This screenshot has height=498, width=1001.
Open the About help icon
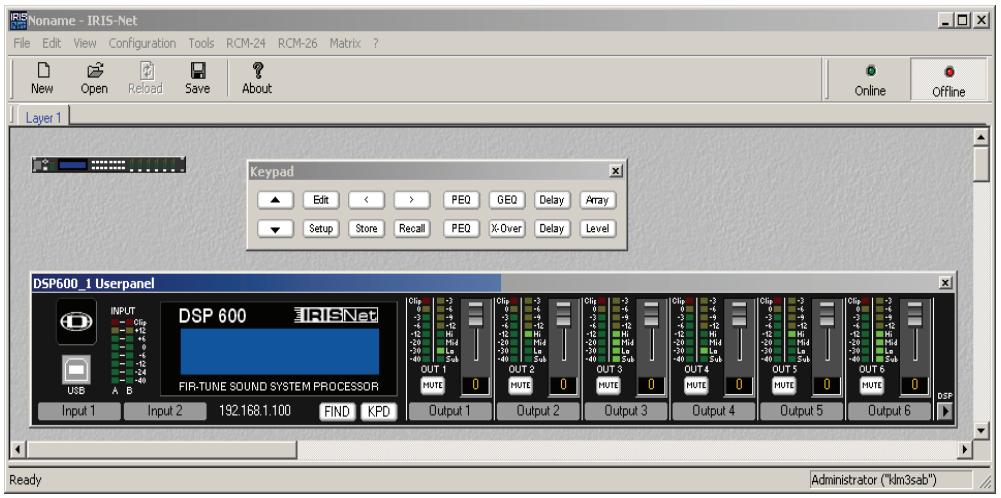coord(257,78)
